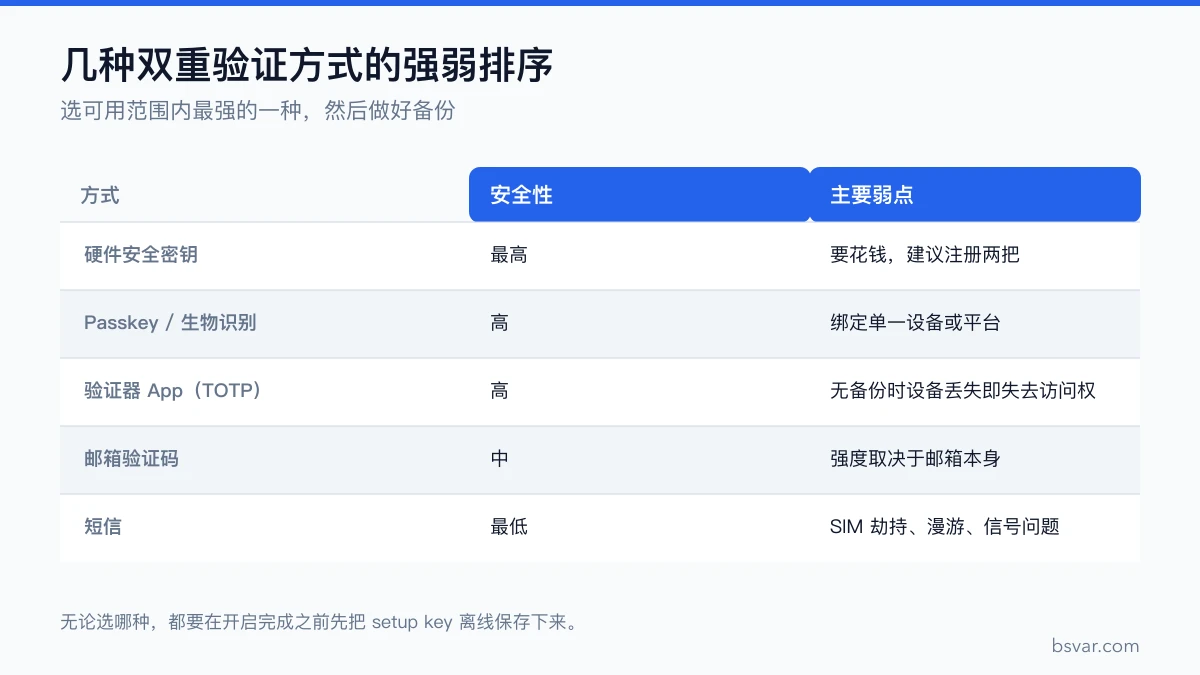Click the 中 security value
The width and height of the screenshot is (1200, 675).
coord(499,459)
